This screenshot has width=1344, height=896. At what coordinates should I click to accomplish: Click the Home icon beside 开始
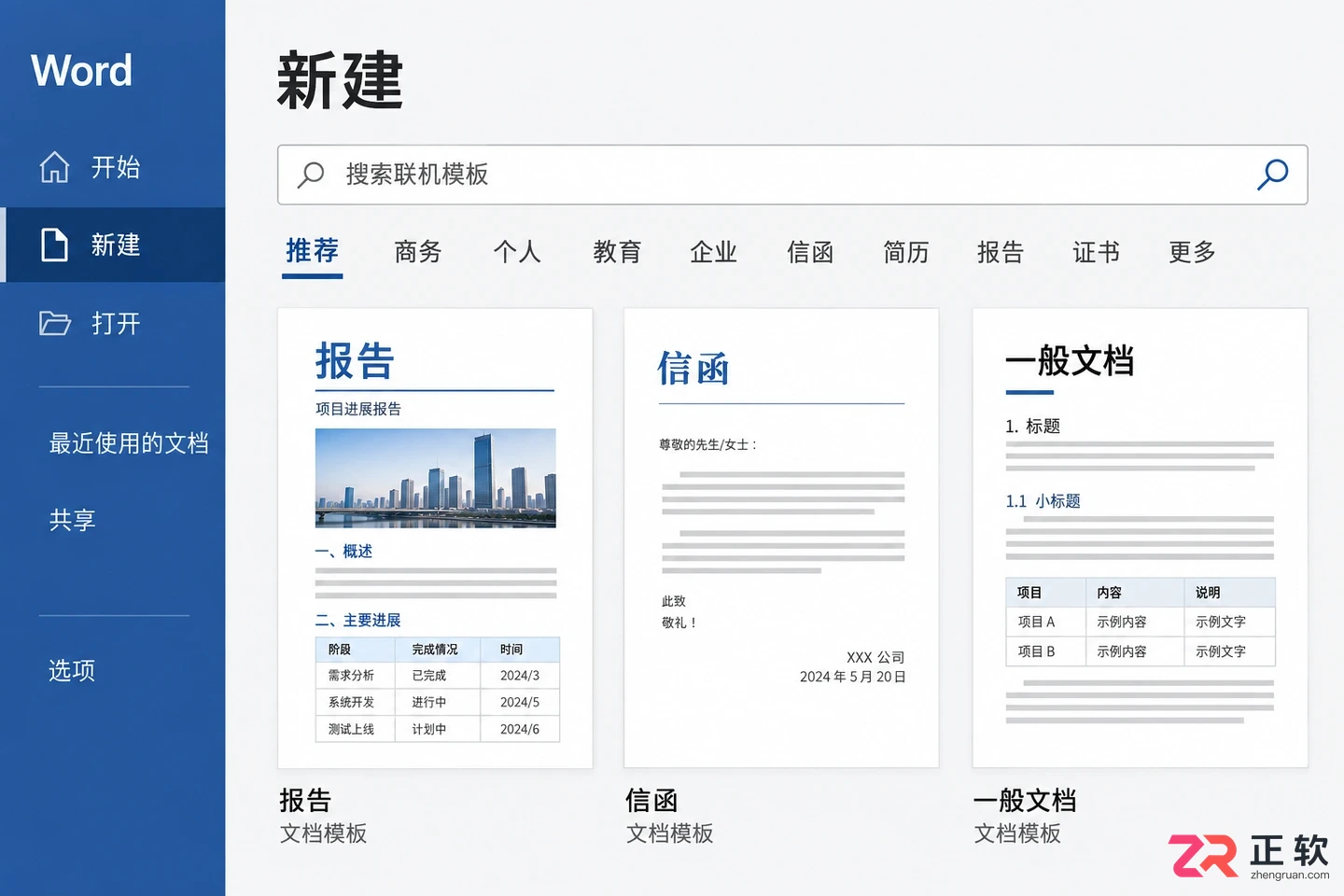click(54, 167)
